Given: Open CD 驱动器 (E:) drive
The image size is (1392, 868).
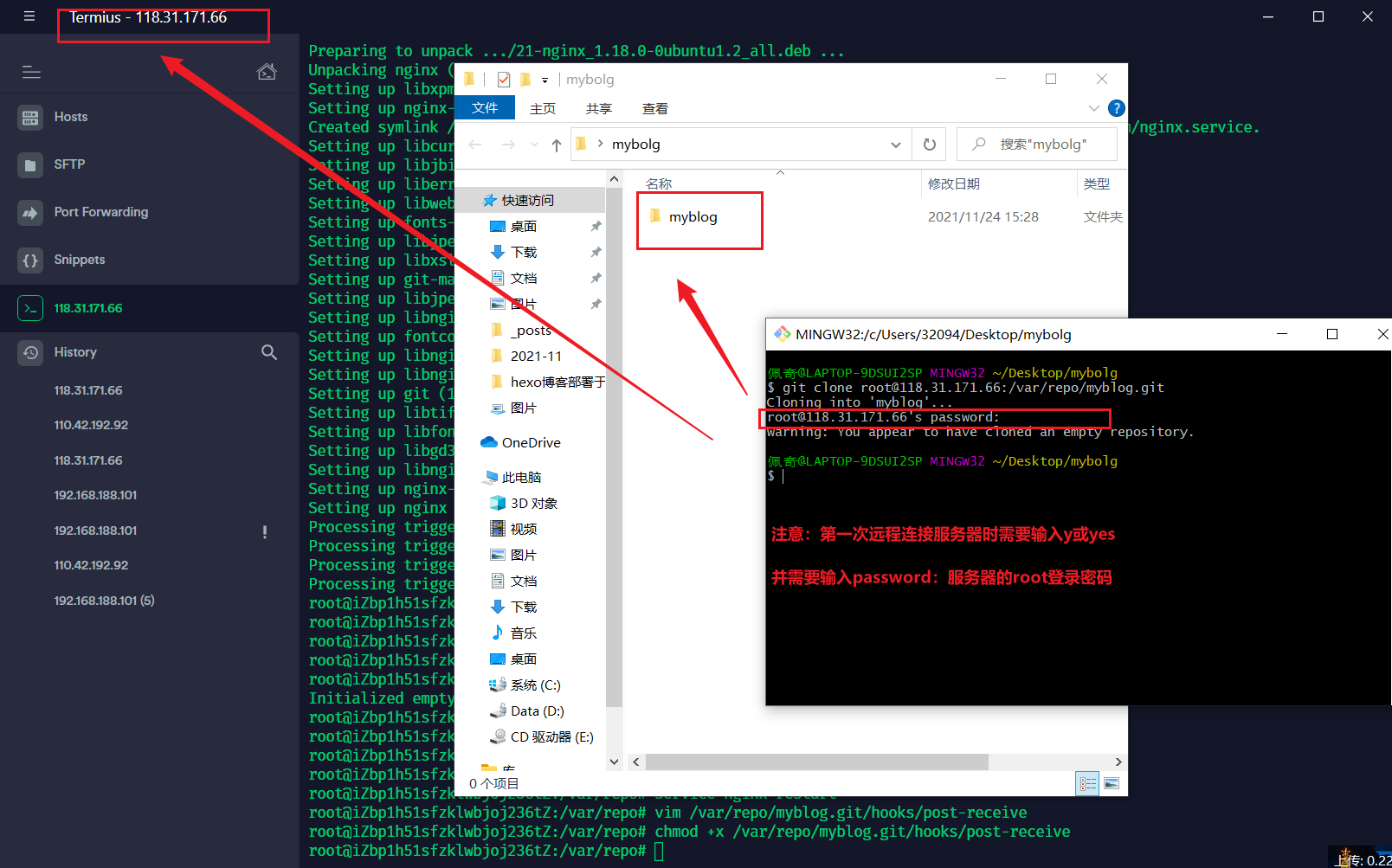Looking at the screenshot, I should pos(551,736).
